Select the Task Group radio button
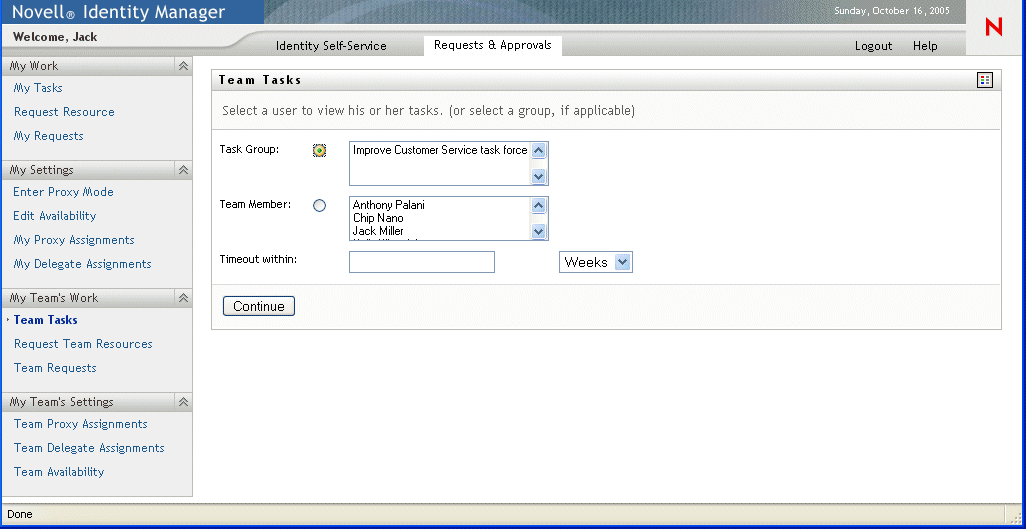This screenshot has width=1026, height=529. (320, 151)
